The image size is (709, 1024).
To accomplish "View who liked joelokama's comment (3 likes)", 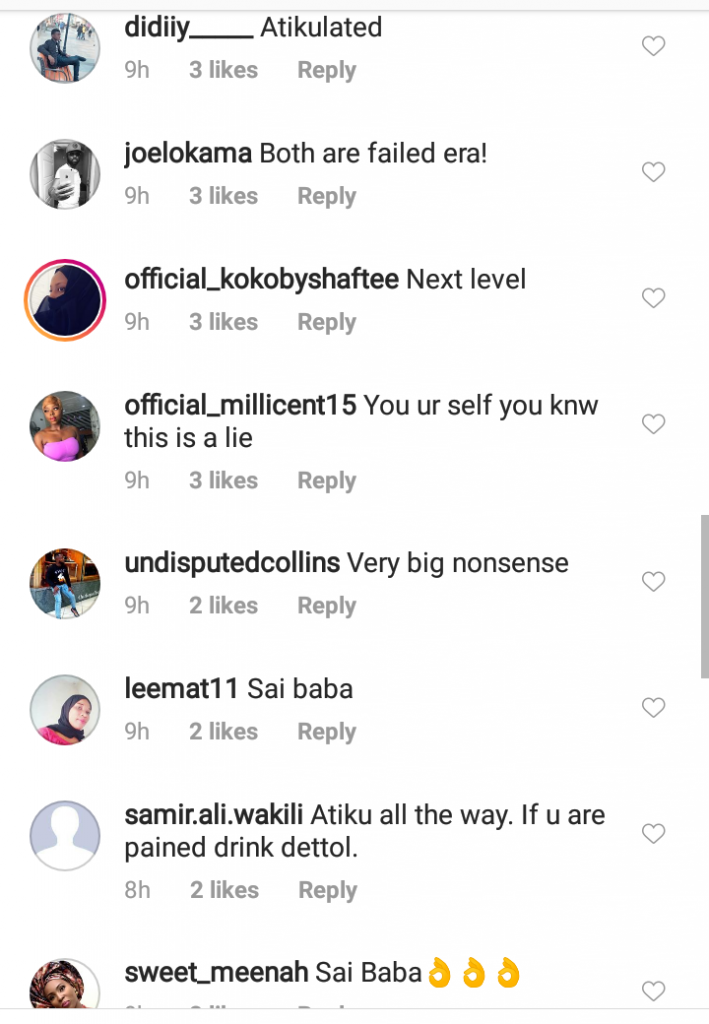I will tap(223, 196).
